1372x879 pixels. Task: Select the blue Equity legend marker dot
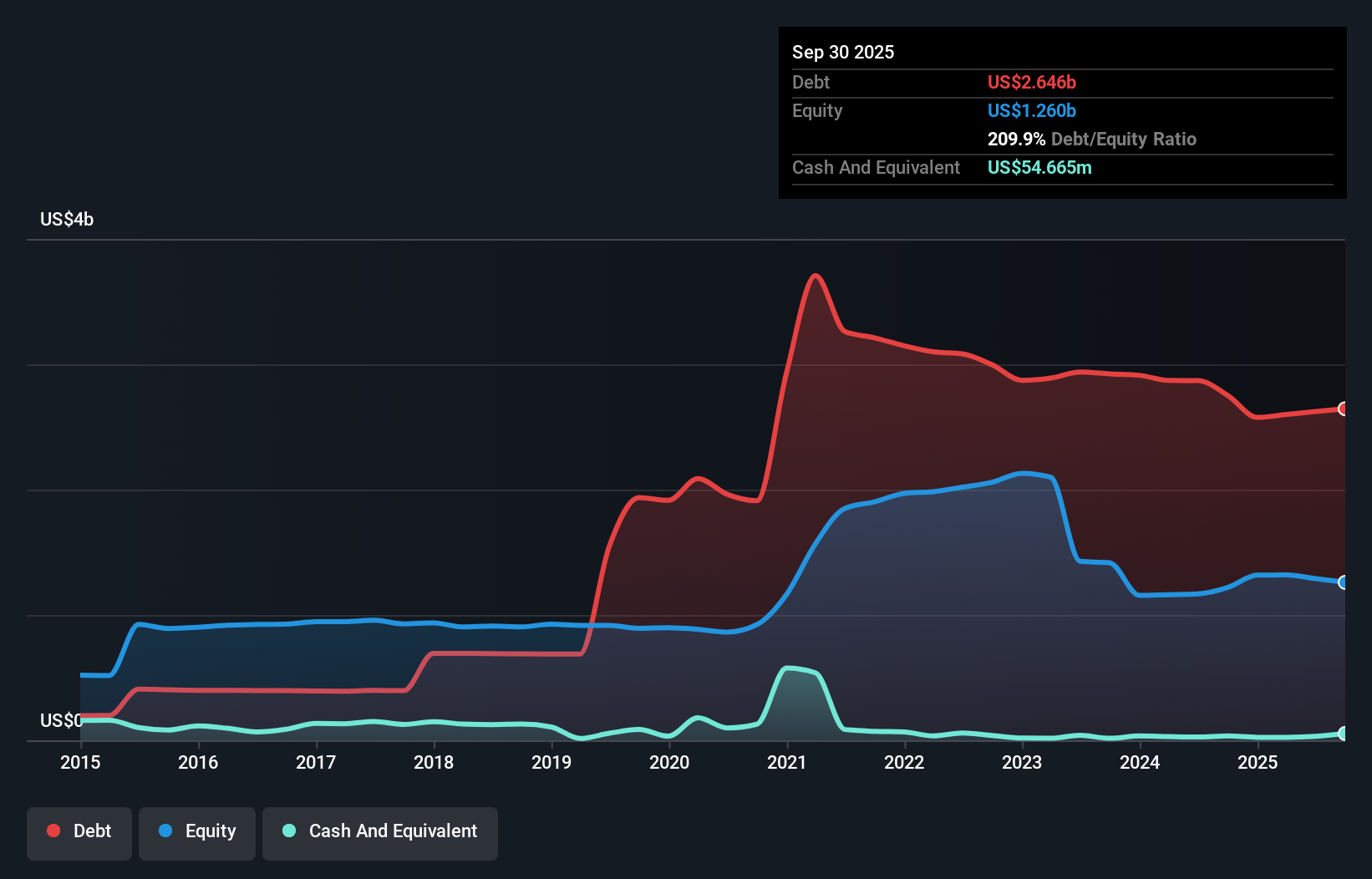(x=166, y=831)
